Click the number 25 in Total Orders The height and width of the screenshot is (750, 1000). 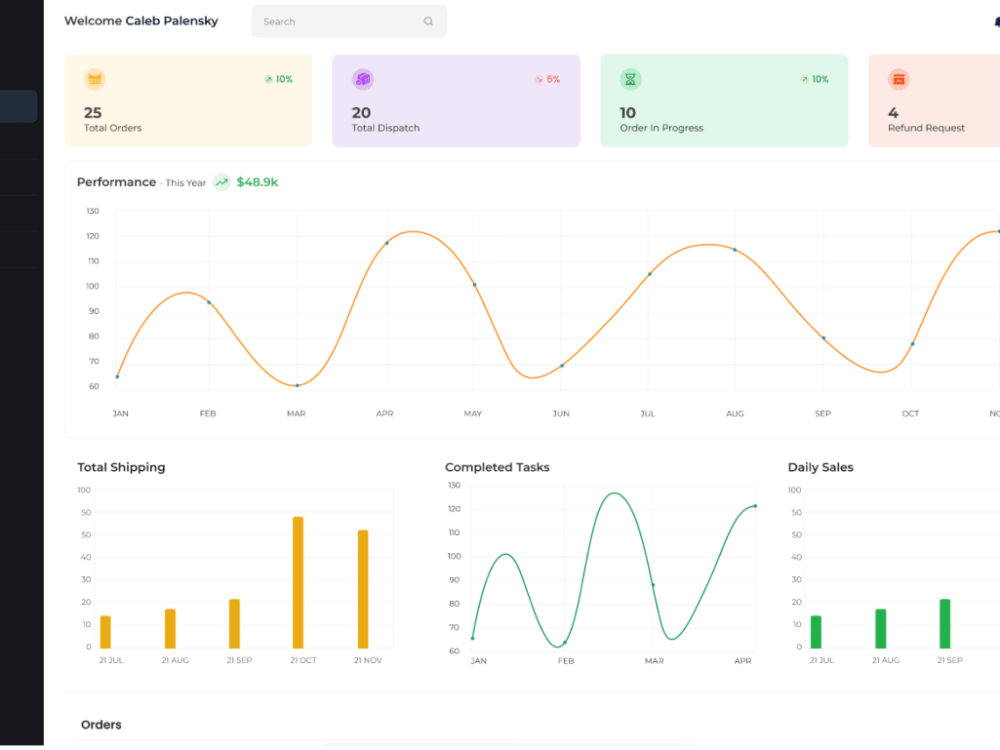tap(93, 113)
